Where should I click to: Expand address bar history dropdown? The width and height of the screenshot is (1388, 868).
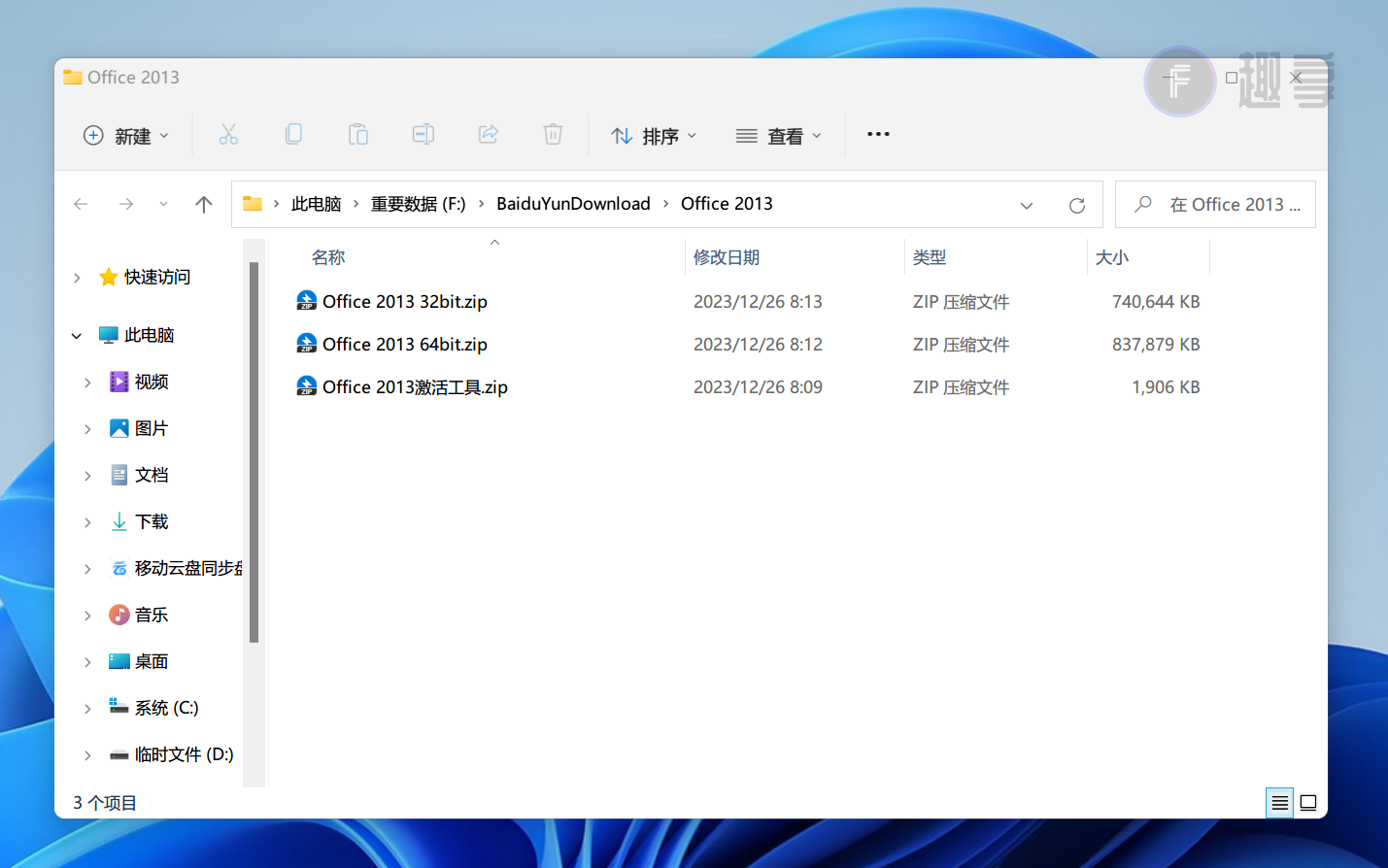(x=1027, y=205)
